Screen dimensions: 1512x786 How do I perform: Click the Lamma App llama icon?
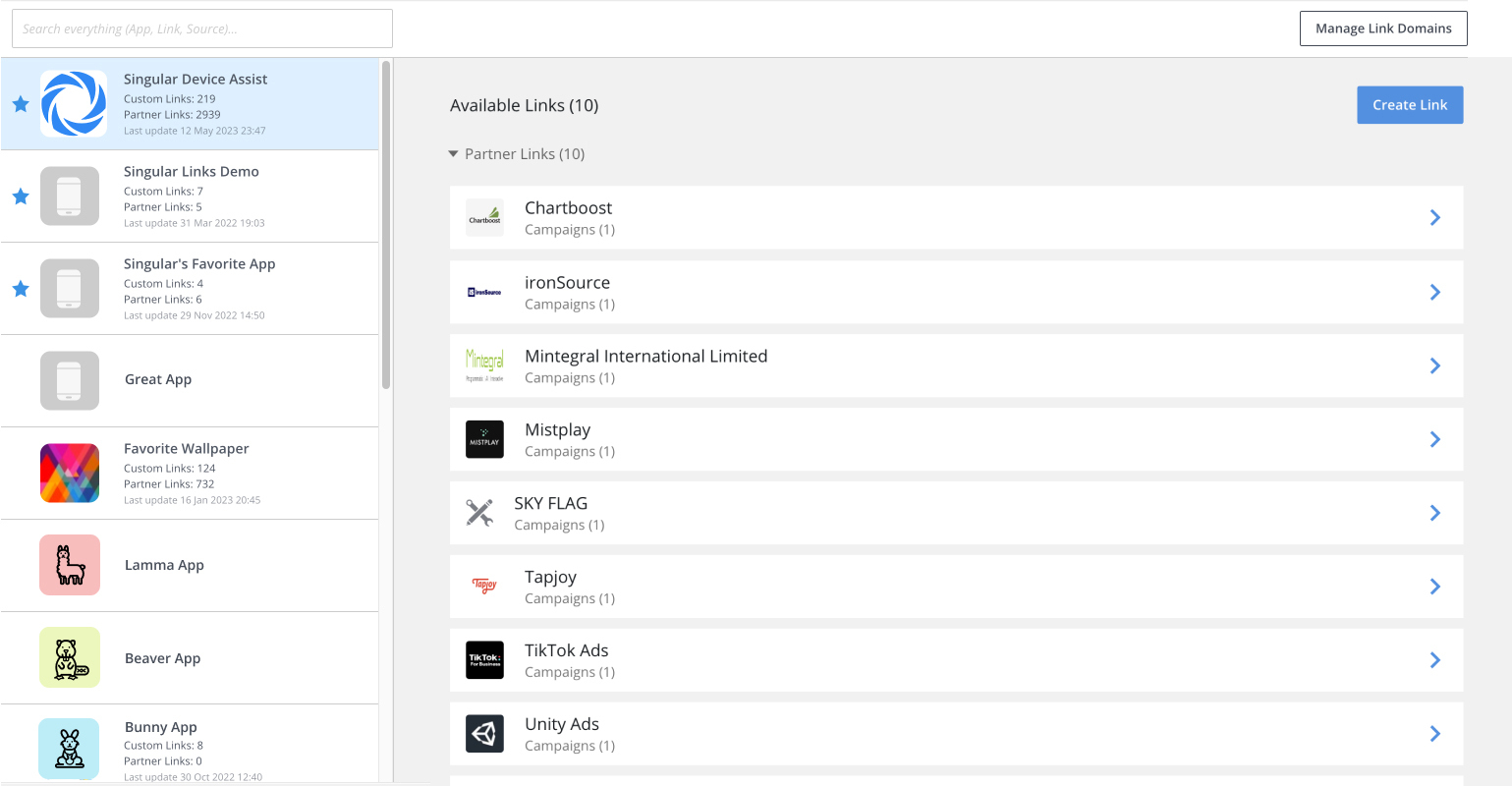(70, 565)
